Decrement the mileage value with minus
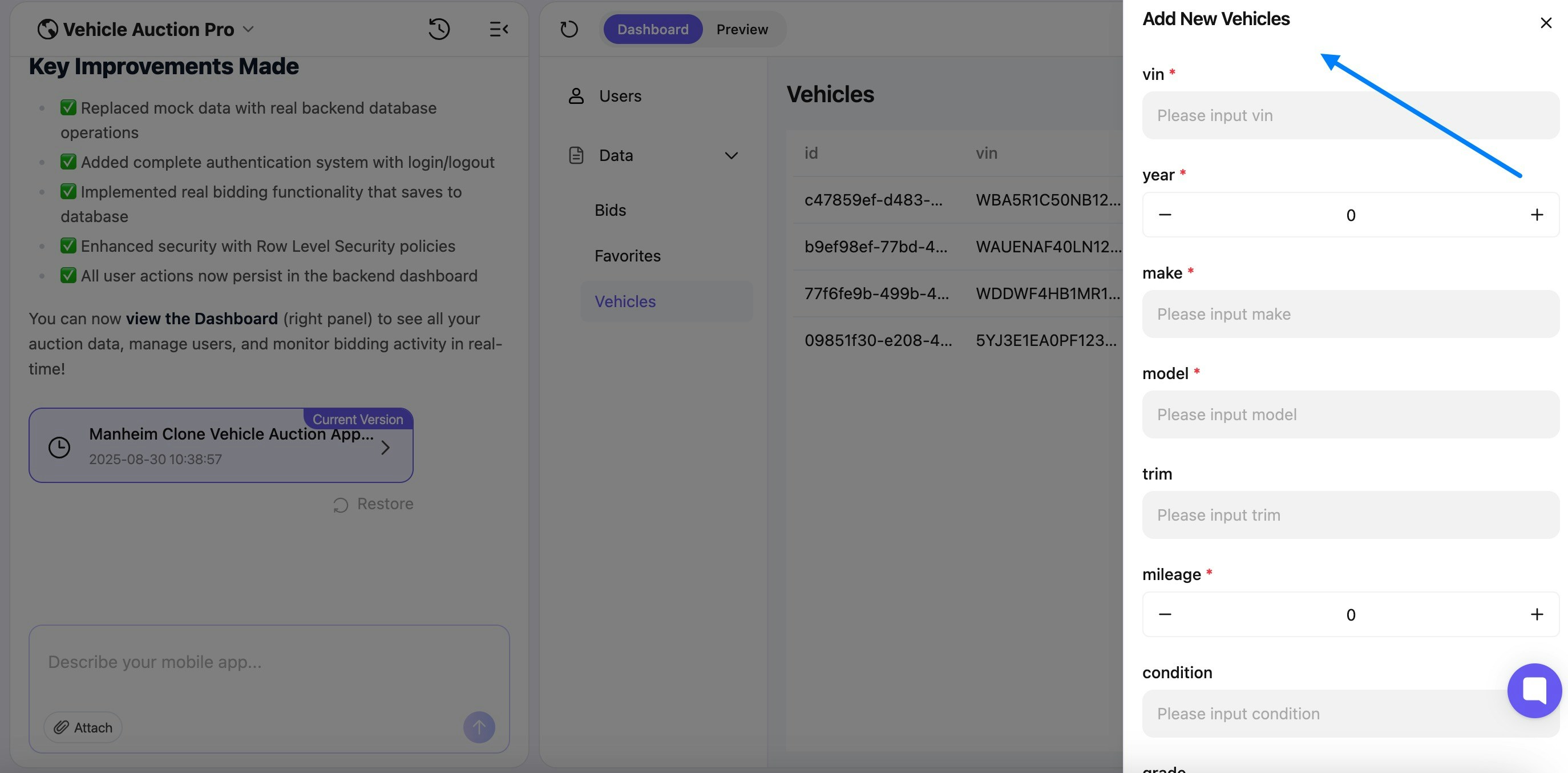This screenshot has width=1568, height=773. (1166, 614)
